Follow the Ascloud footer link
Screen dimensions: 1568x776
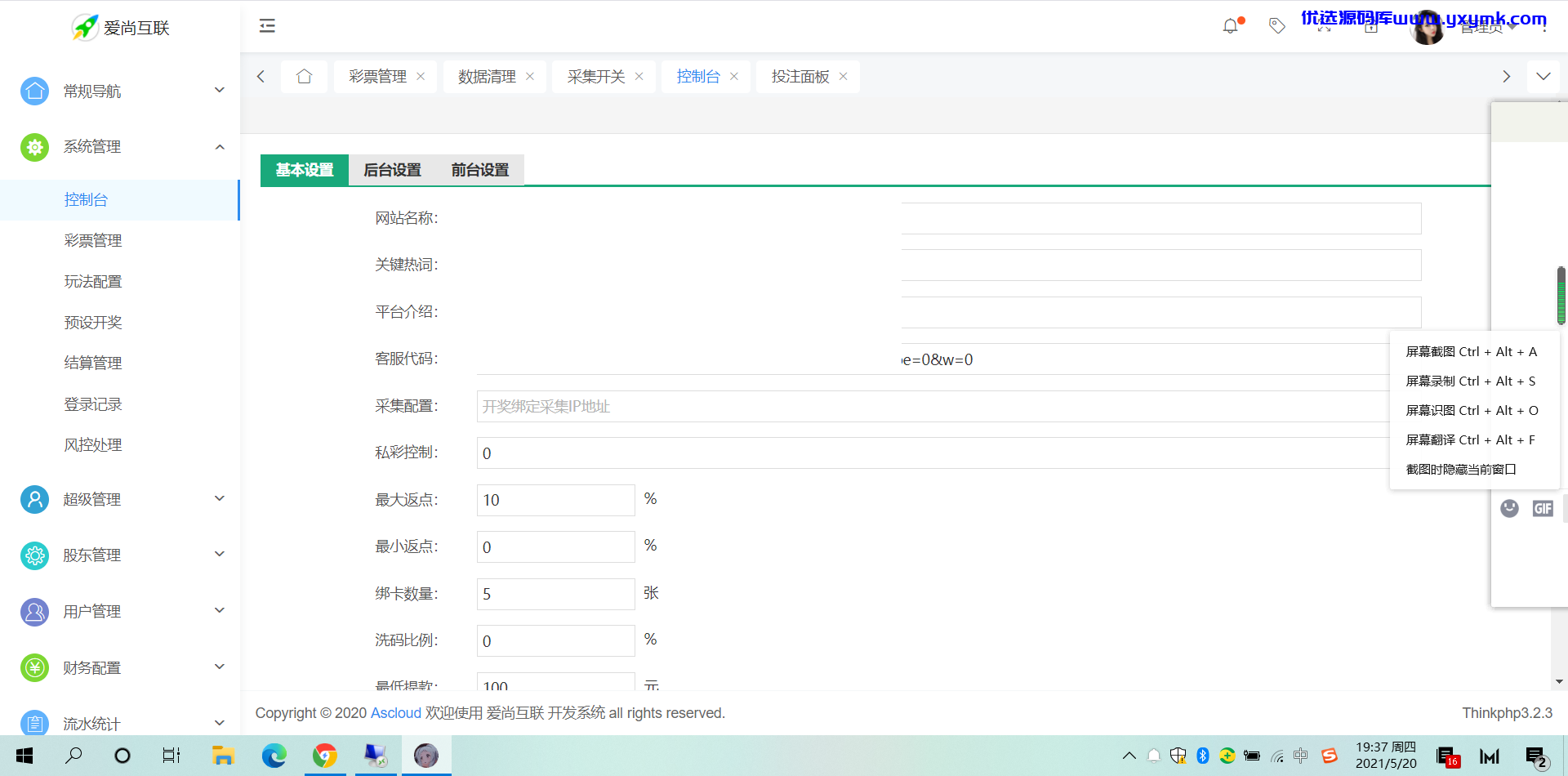coord(396,713)
